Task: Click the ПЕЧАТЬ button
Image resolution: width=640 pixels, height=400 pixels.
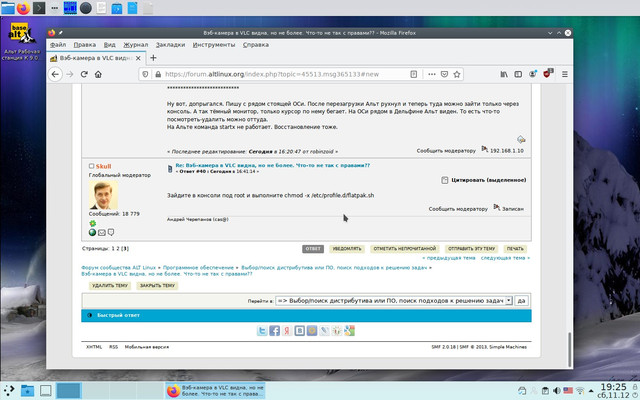Action: coord(515,249)
